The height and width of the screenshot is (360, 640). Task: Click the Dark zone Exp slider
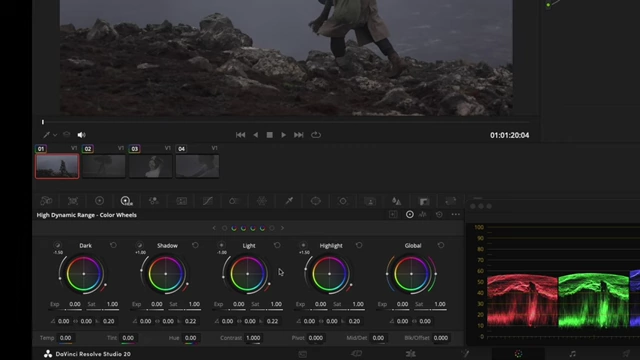pyautogui.click(x=65, y=310)
